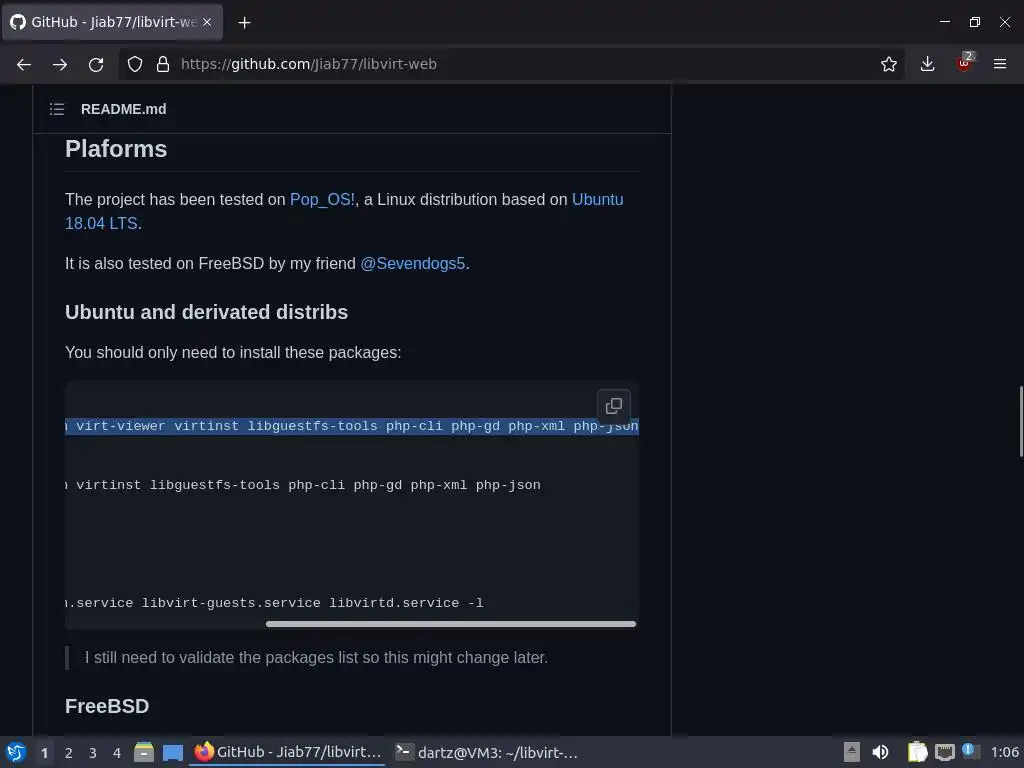Image resolution: width=1024 pixels, height=768 pixels.
Task: Switch to workspace 4
Action: point(117,753)
